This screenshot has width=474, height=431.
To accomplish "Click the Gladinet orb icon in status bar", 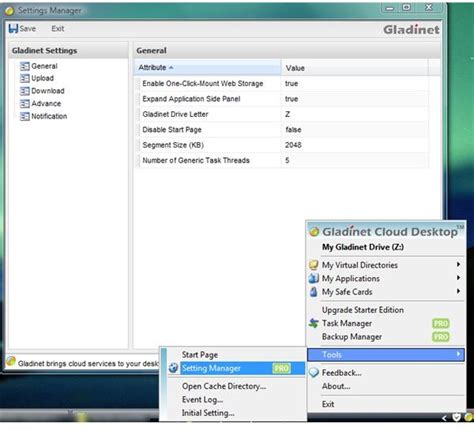I will click(11, 361).
